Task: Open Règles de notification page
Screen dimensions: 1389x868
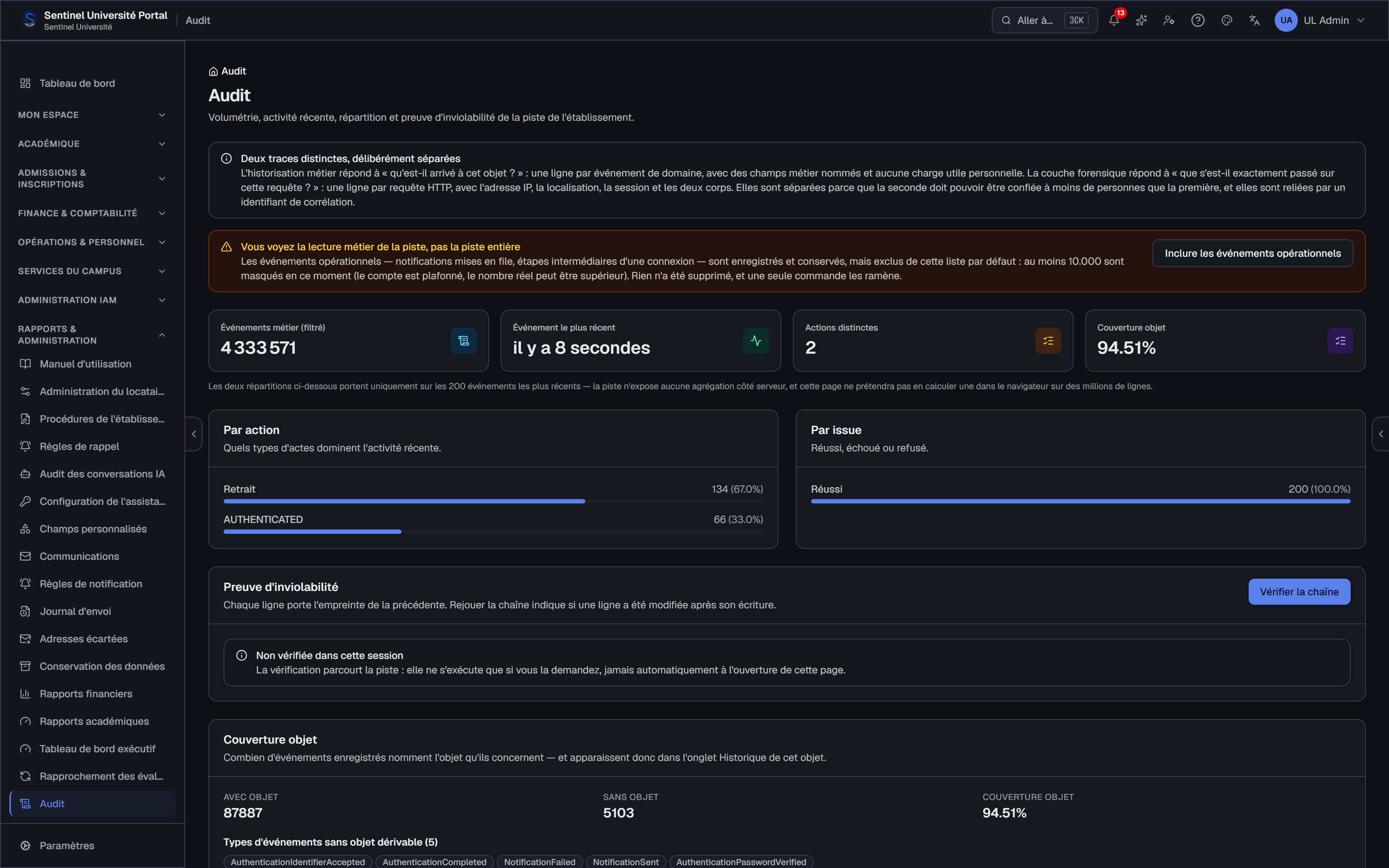Action: pyautogui.click(x=92, y=584)
